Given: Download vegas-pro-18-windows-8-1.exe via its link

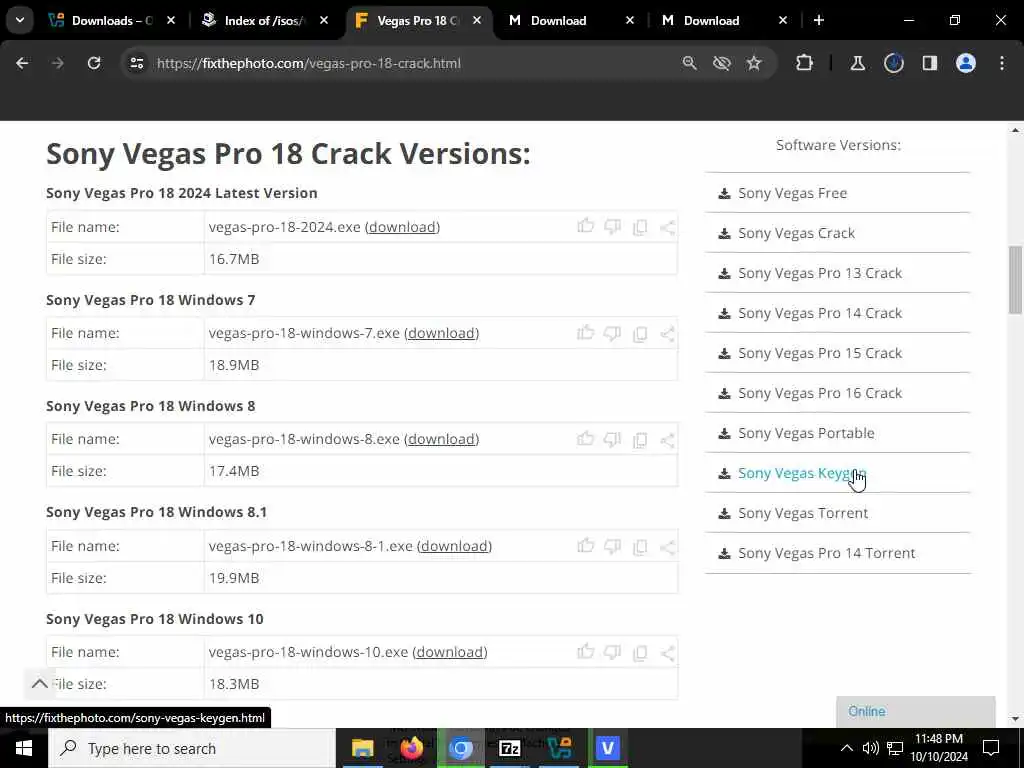Looking at the screenshot, I should click(455, 546).
